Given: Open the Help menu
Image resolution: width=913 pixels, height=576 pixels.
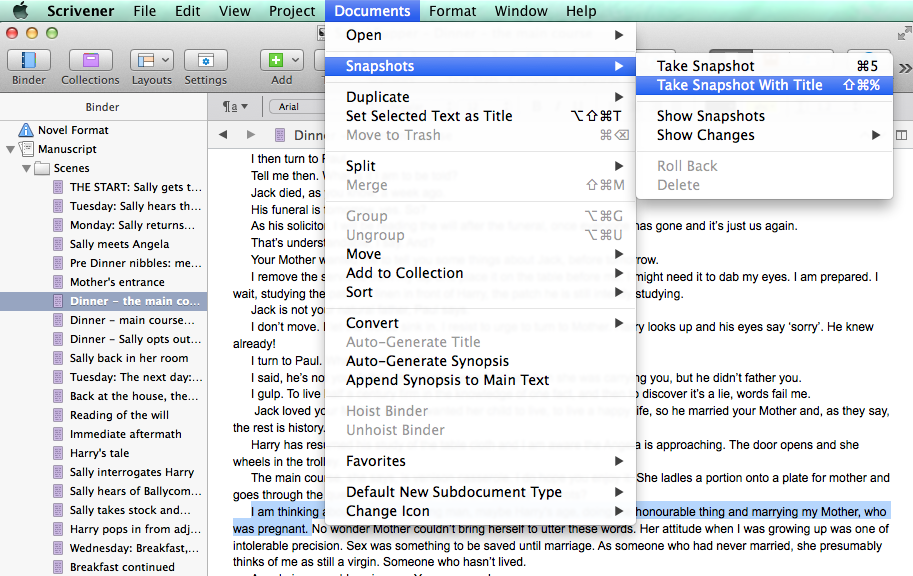Looking at the screenshot, I should [581, 11].
